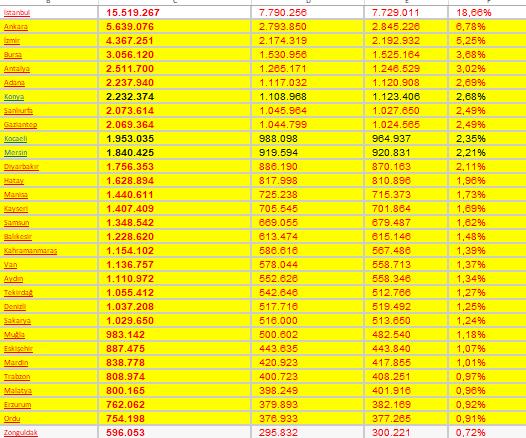Image resolution: width=526 pixels, height=438 pixels.
Task: Follow the Bursa link
Action: (13, 55)
